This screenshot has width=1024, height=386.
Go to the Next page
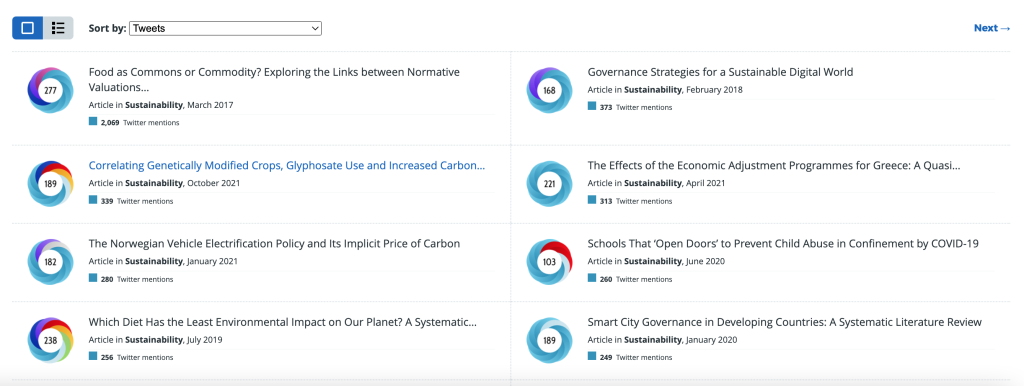992,28
